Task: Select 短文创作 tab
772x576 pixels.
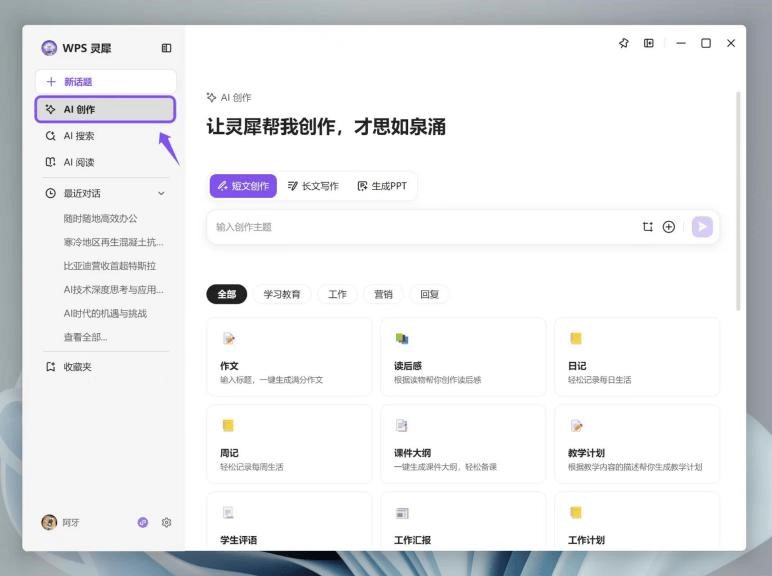Action: [x=243, y=186]
